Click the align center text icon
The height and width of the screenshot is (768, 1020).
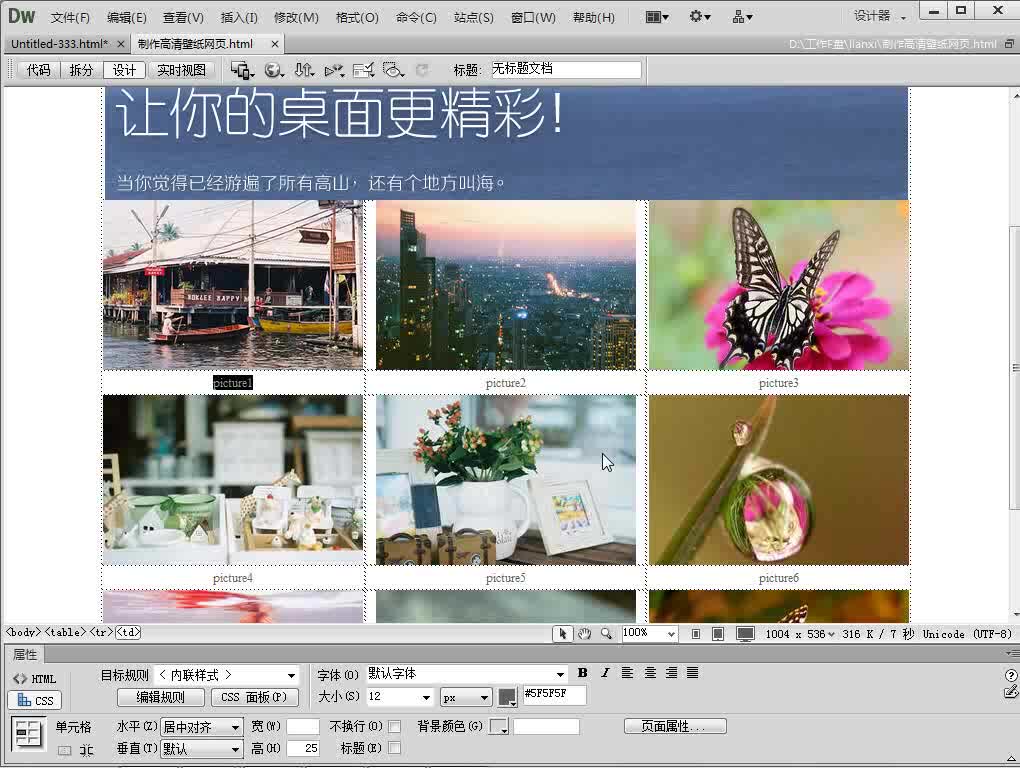pyautogui.click(x=650, y=673)
